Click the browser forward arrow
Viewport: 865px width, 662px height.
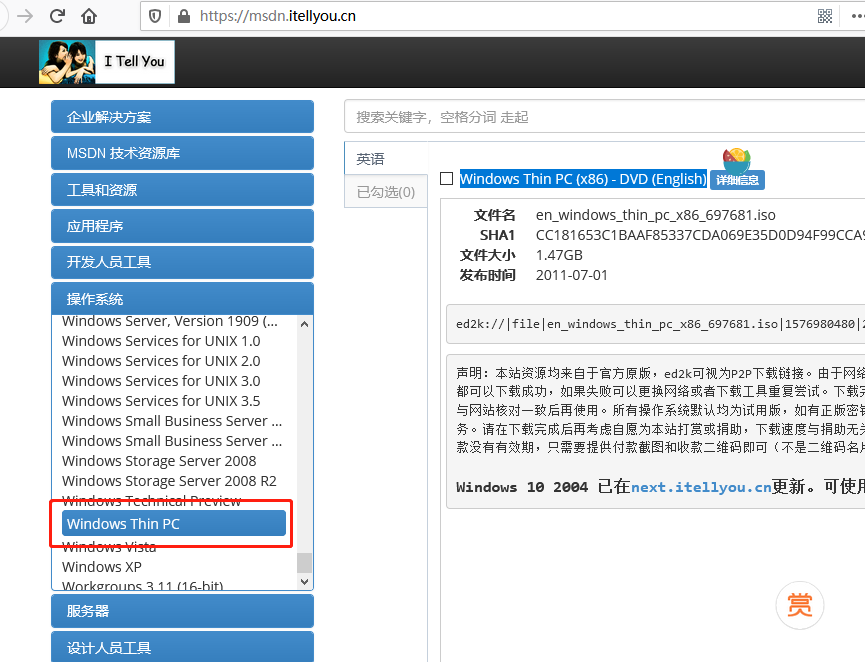[x=25, y=16]
